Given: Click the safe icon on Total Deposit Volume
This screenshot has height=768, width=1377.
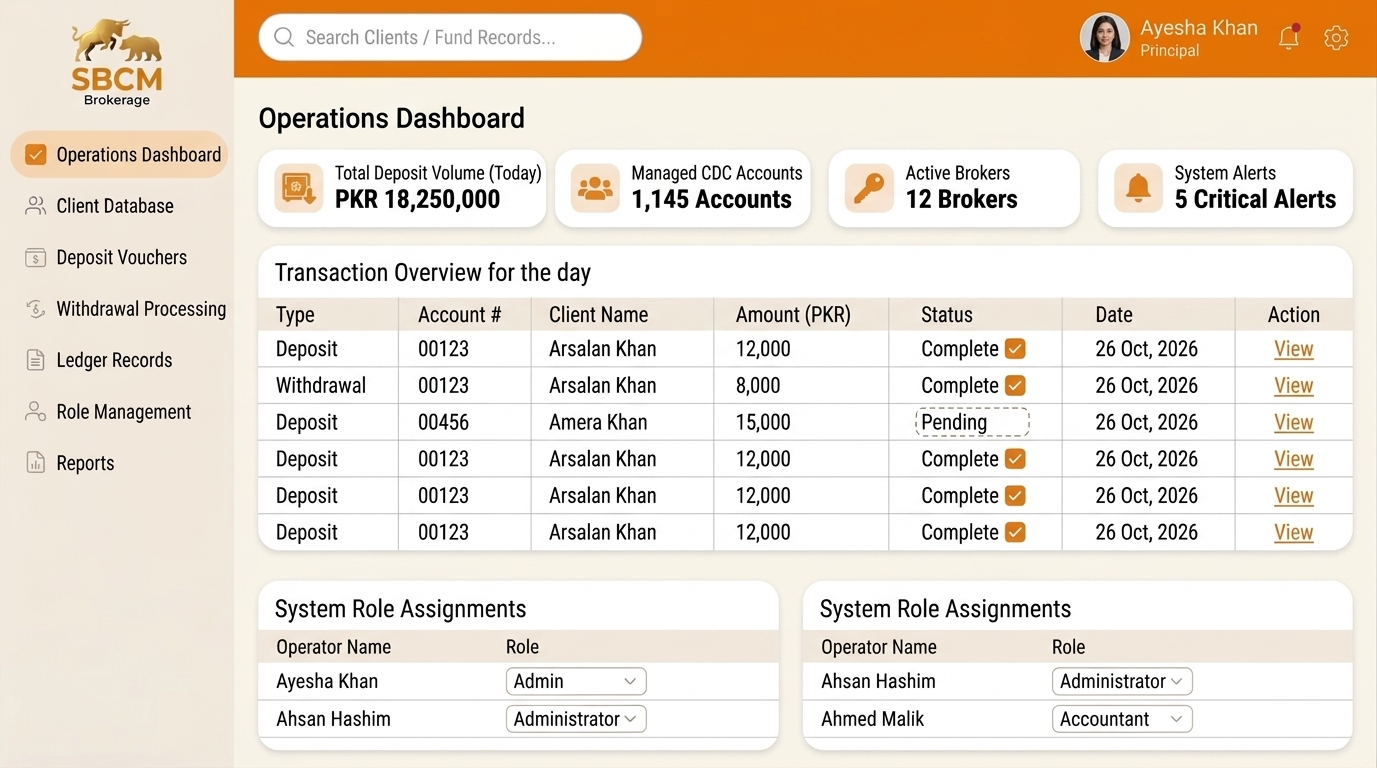Looking at the screenshot, I should click(299, 188).
